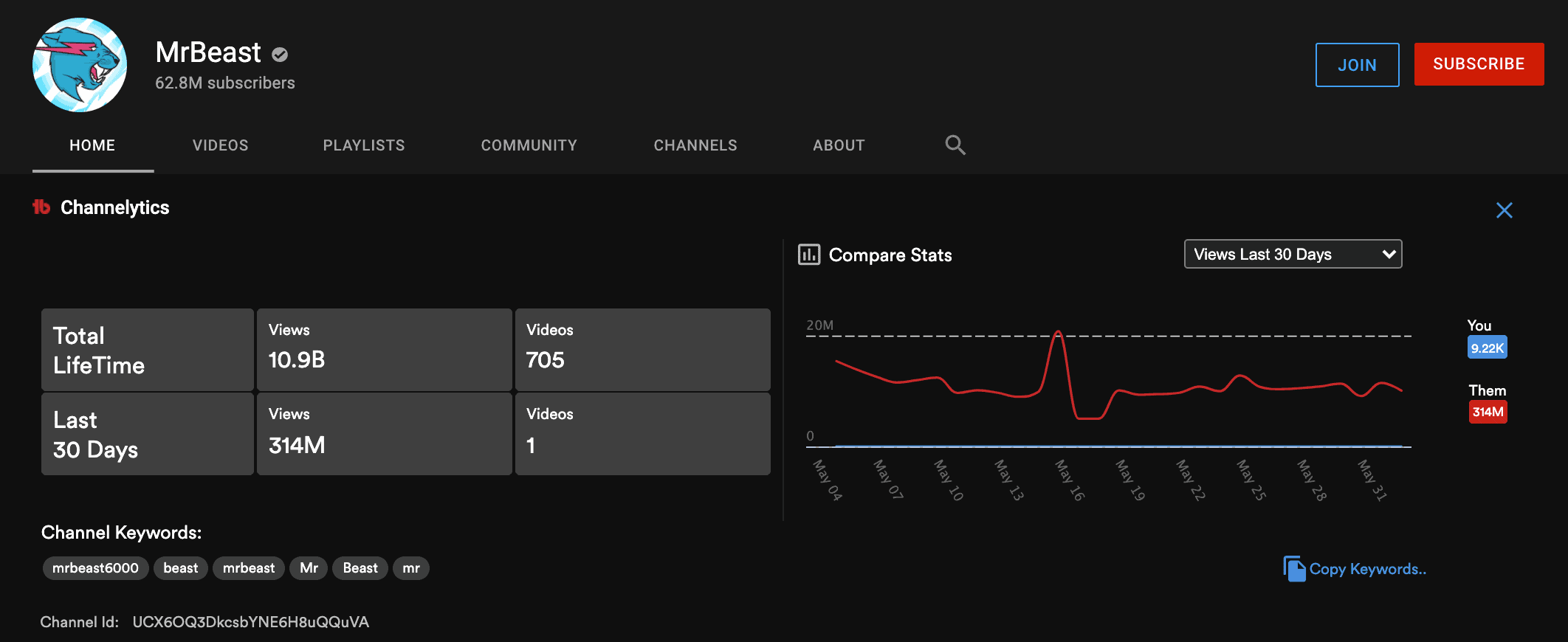Viewport: 1568px width, 642px height.
Task: Click the 62.8M subscribers count
Action: tap(225, 83)
